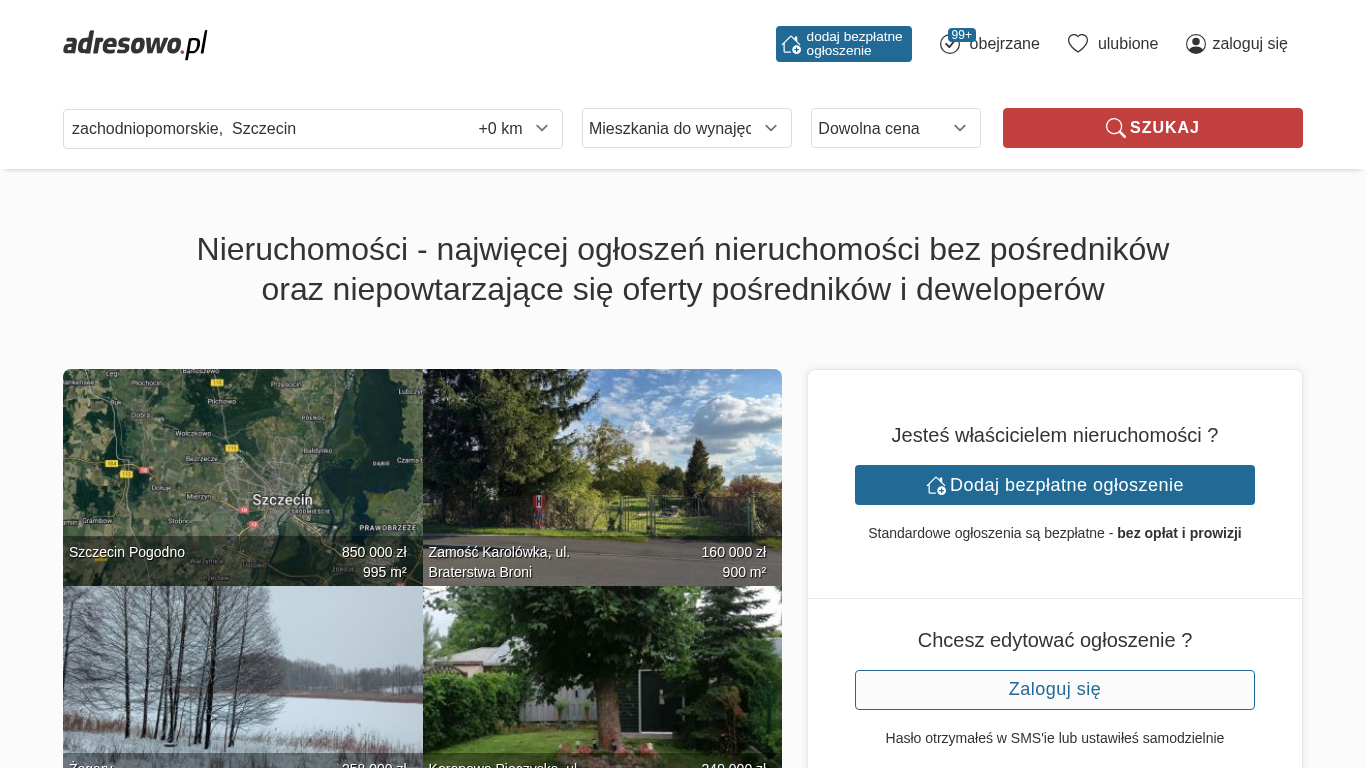The image size is (1366, 768).
Task: Expand the +0 km distance dropdown
Action: [x=514, y=128]
